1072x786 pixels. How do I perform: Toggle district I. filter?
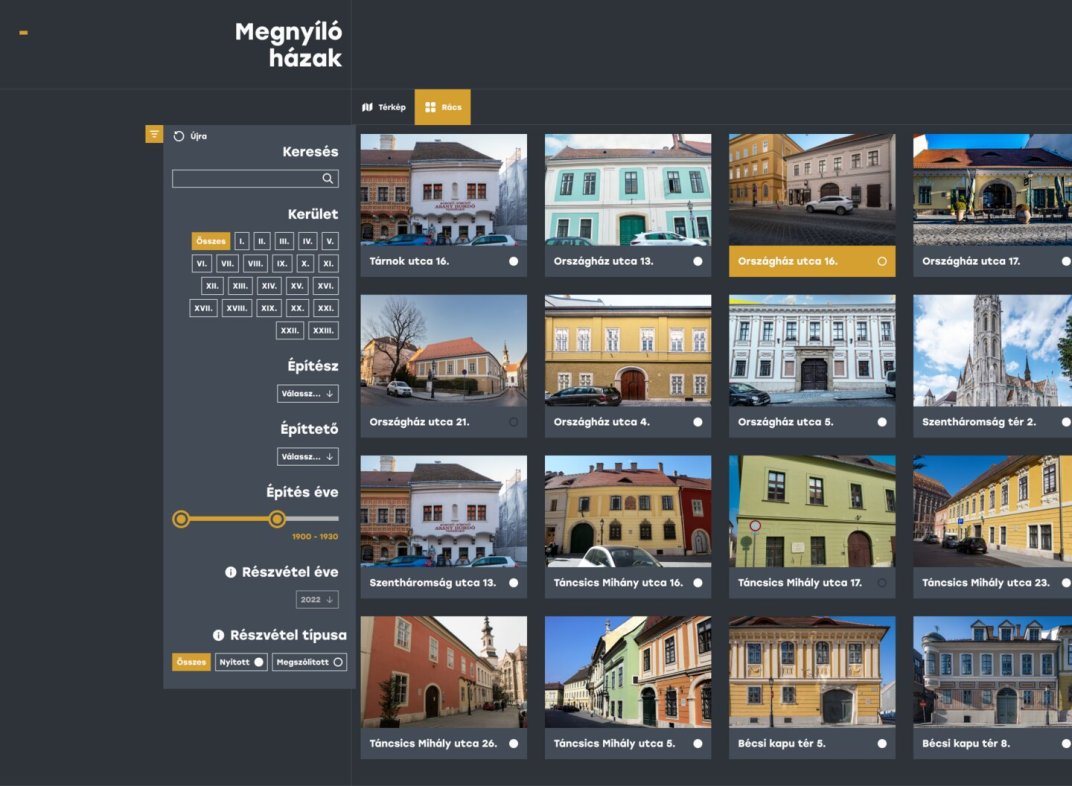[x=241, y=241]
